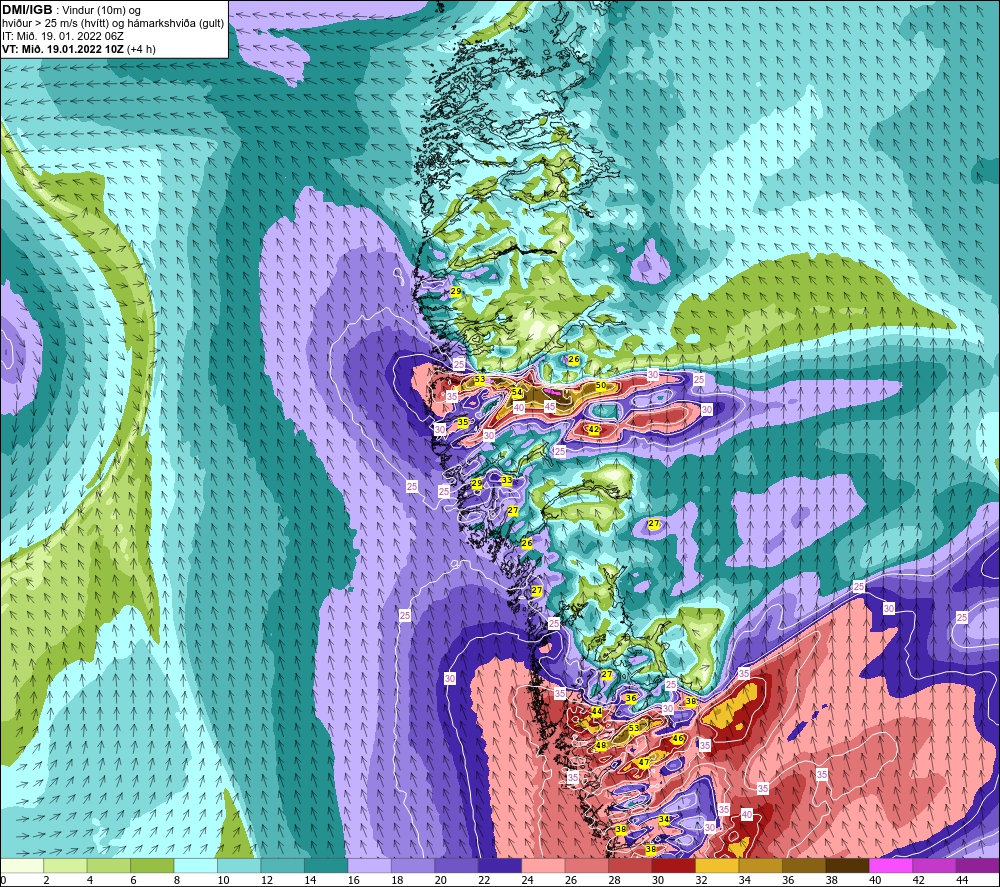Click the yellow gust label 54

point(517,392)
